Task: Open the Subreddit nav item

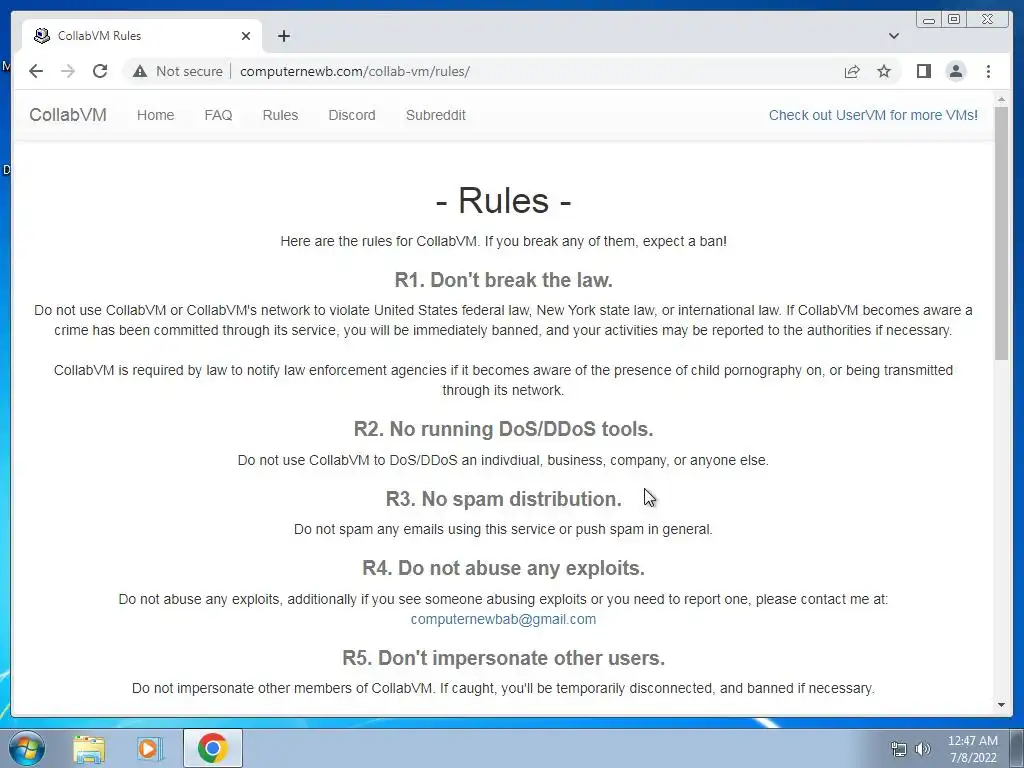Action: [x=436, y=115]
